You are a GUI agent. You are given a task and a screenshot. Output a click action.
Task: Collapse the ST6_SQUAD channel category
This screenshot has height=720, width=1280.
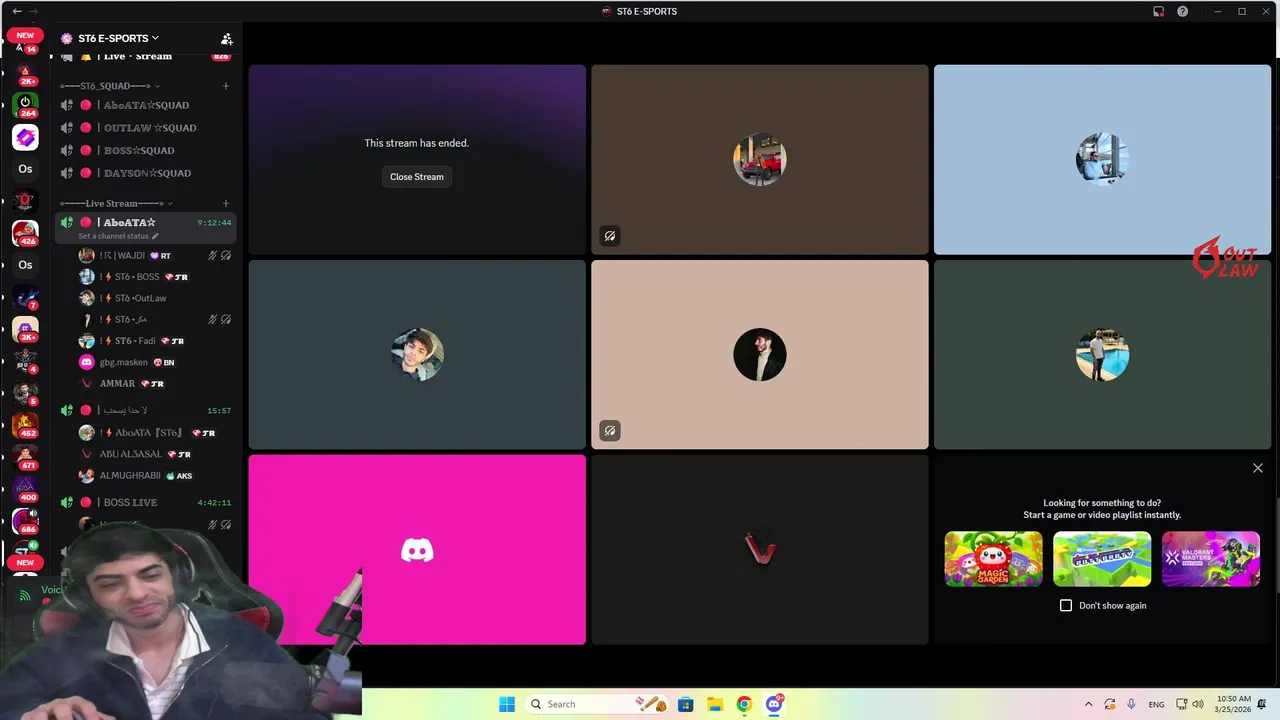click(x=108, y=86)
